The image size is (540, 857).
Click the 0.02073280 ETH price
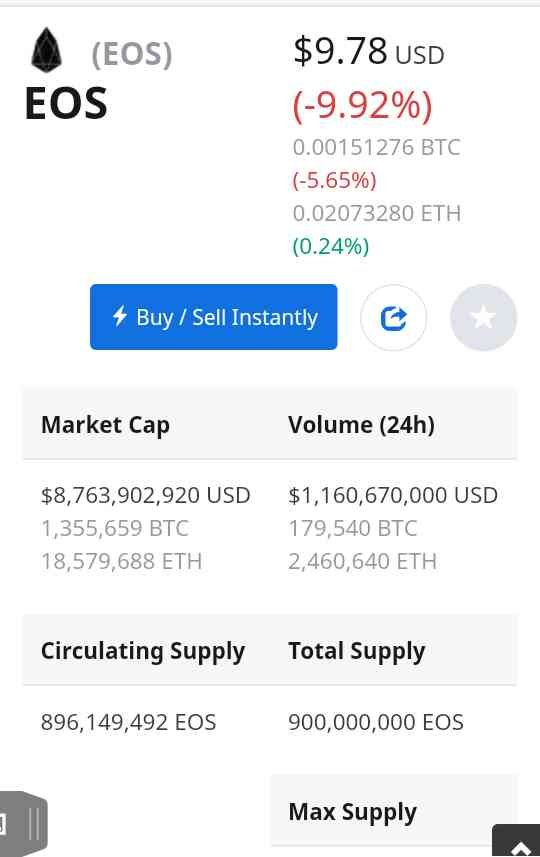377,213
